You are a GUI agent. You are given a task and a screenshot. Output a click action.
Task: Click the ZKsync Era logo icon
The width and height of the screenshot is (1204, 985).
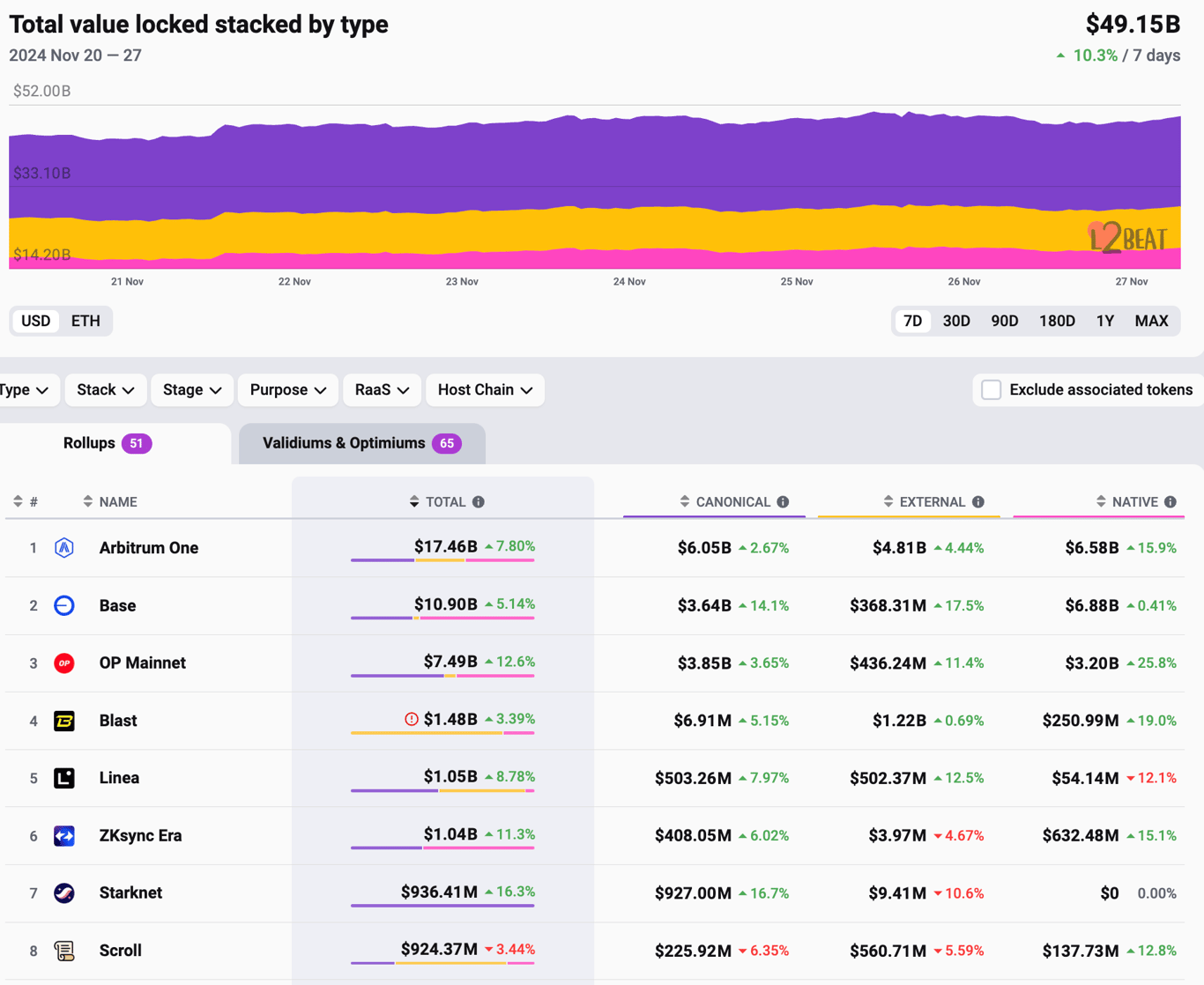[64, 835]
